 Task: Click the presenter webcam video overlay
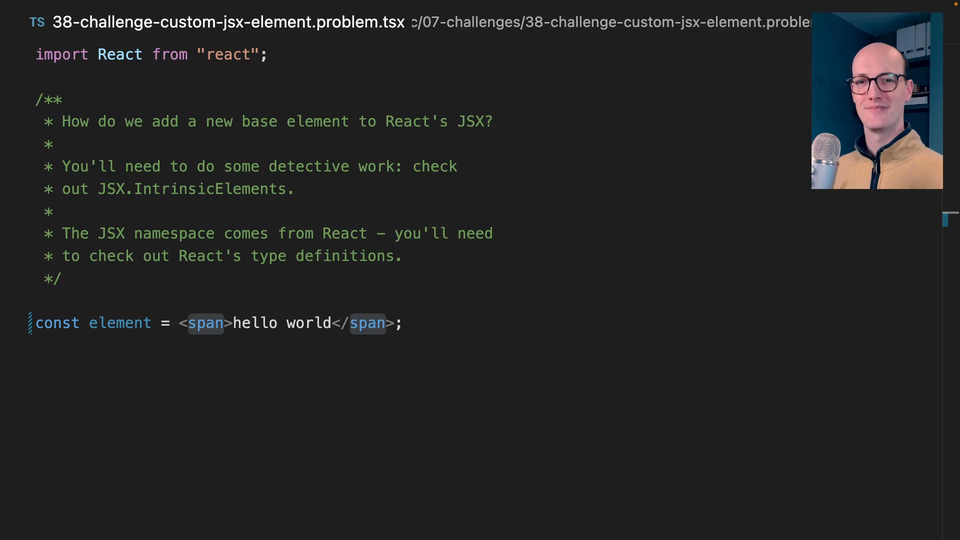pyautogui.click(x=876, y=101)
